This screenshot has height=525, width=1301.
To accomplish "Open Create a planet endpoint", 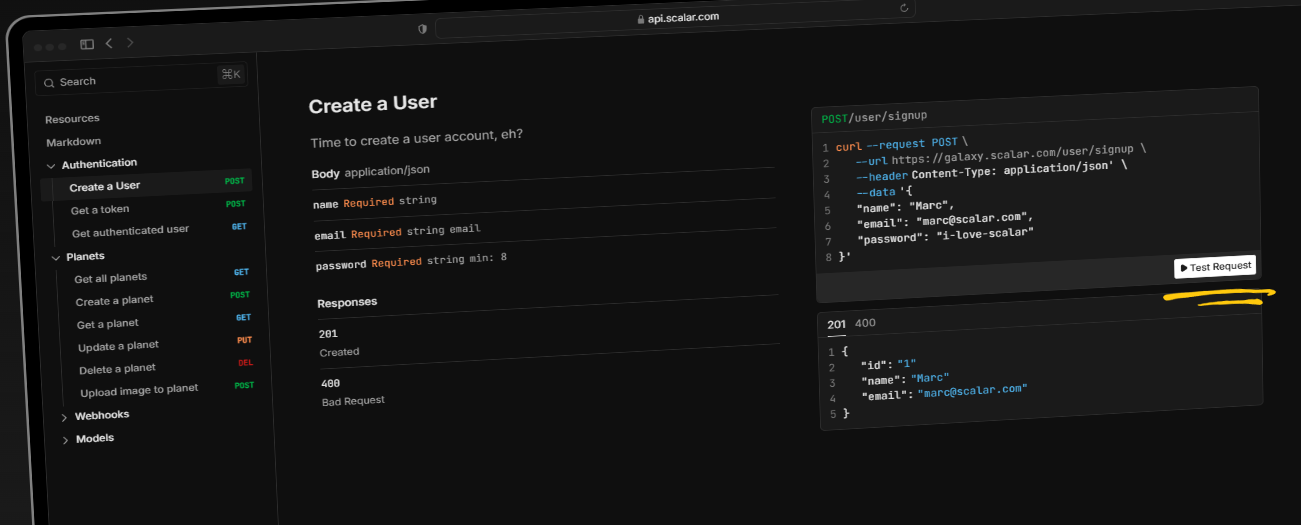I will click(x=115, y=301).
